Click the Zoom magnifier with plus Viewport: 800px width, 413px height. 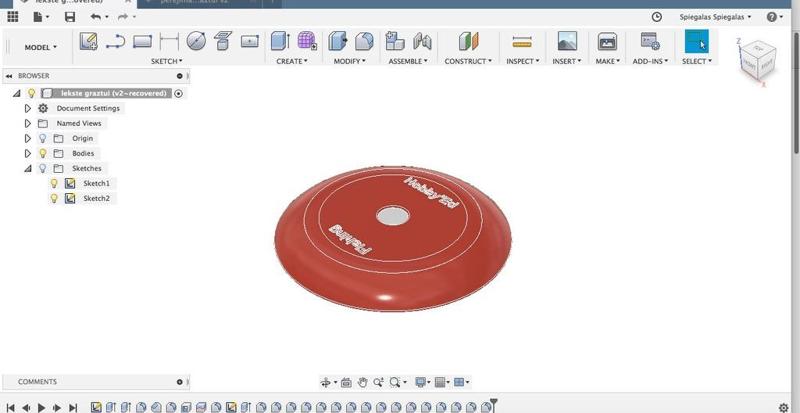[378, 382]
